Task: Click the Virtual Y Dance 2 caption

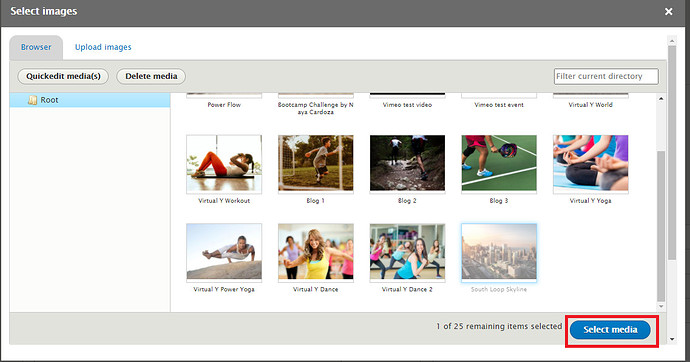Action: pyautogui.click(x=407, y=289)
